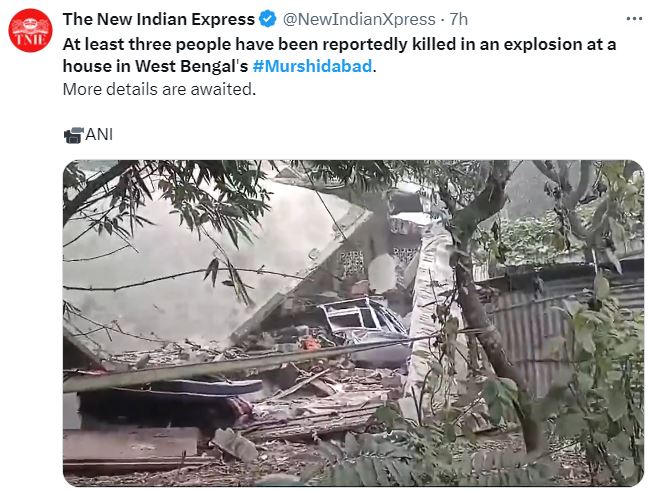Click the 'West Bengal's' text in tweet
Viewport: 649px width, 492px height.
click(x=192, y=66)
